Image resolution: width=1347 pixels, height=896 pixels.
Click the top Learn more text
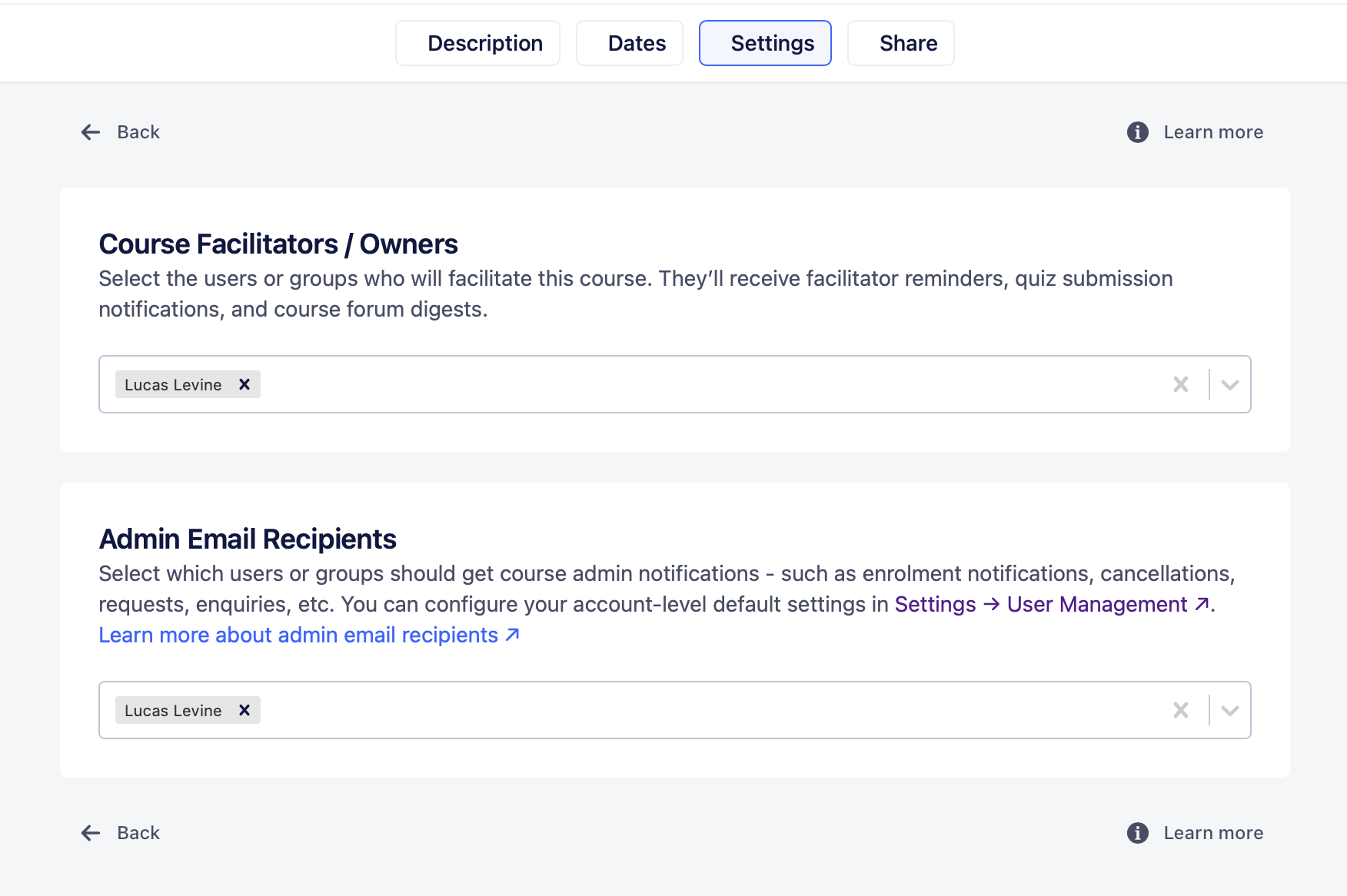[x=1213, y=132]
